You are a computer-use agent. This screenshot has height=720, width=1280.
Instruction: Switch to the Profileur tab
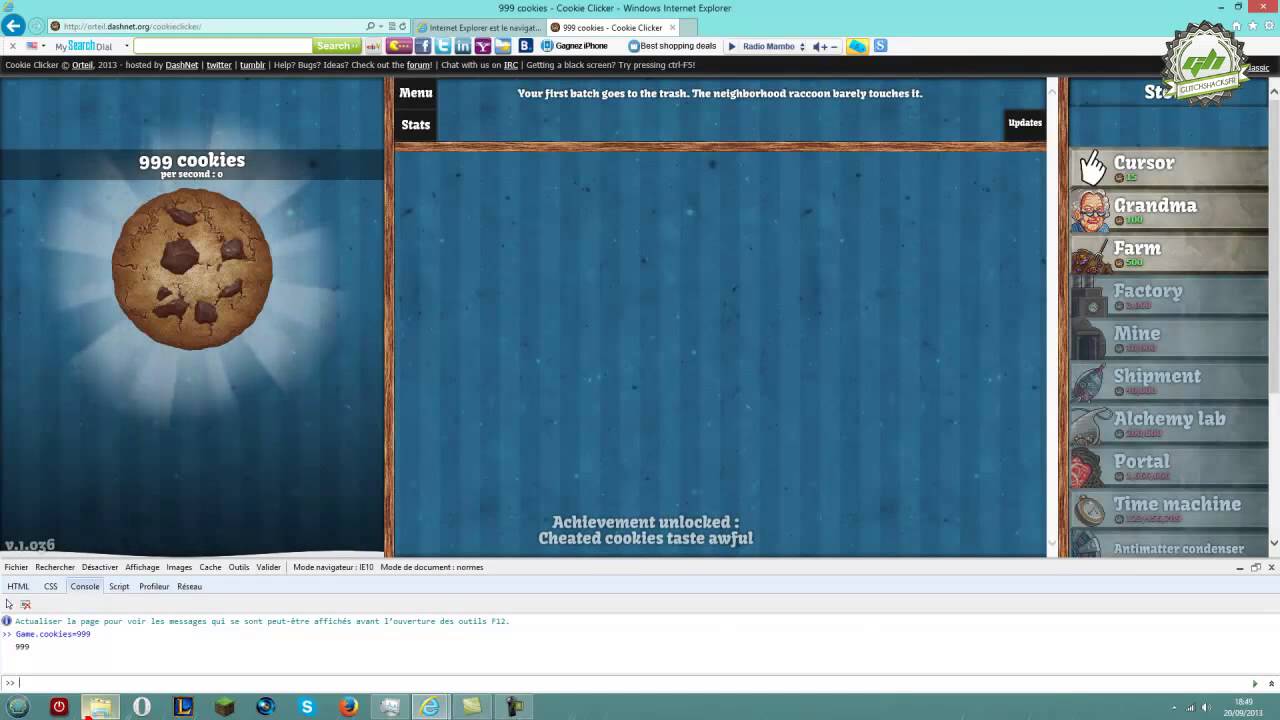(x=154, y=586)
